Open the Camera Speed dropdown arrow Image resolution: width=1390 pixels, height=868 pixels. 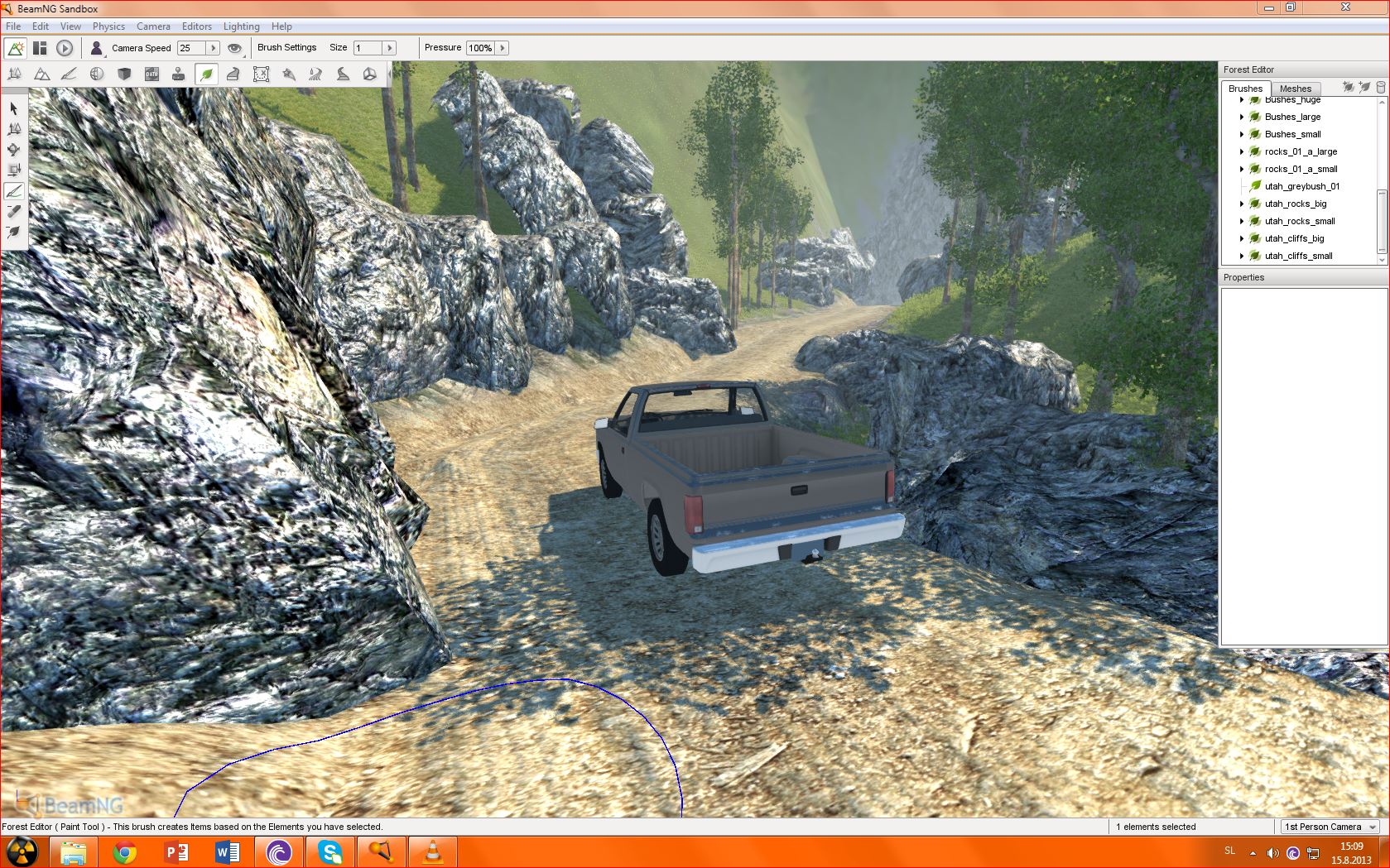(x=213, y=48)
